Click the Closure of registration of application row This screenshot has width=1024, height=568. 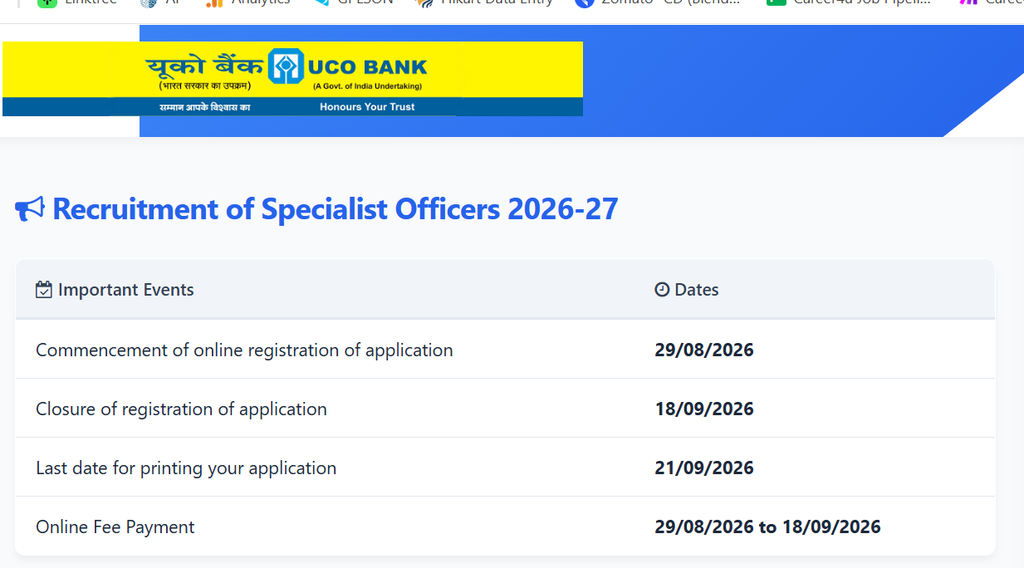tap(505, 409)
